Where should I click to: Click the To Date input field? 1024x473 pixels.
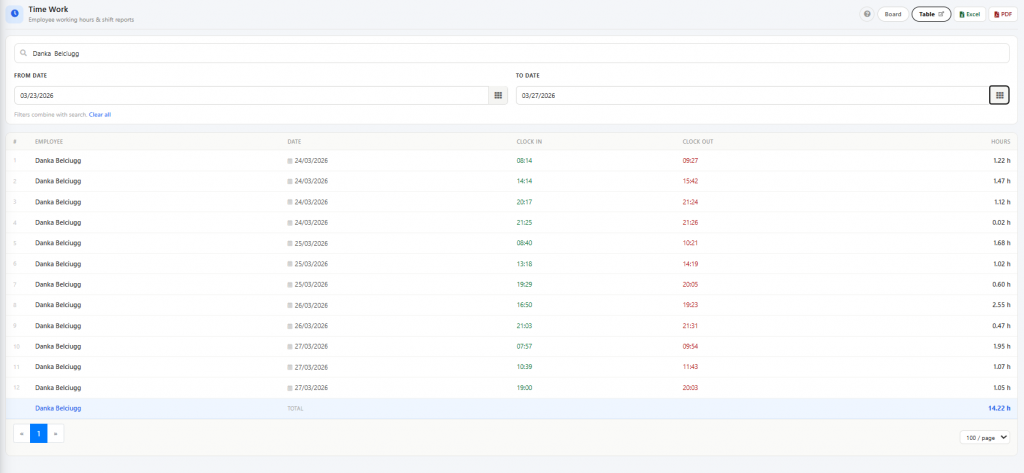753,95
